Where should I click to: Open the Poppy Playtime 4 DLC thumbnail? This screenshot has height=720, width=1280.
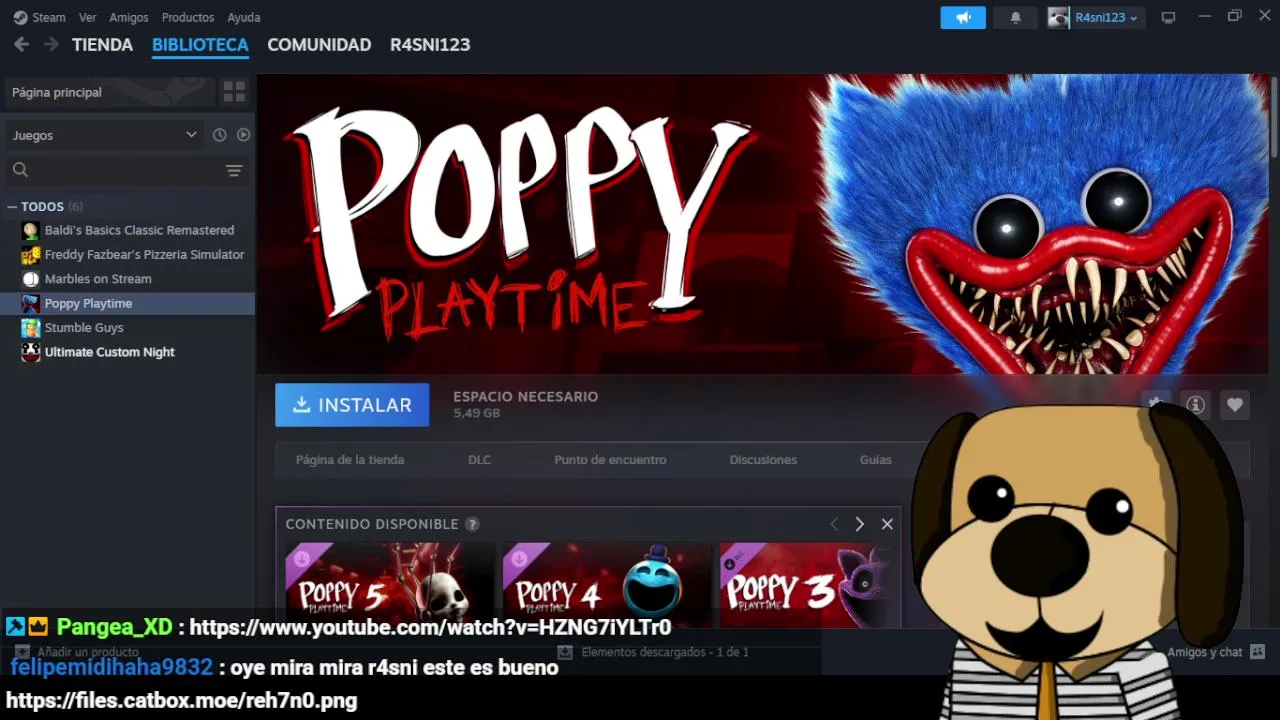click(x=607, y=585)
